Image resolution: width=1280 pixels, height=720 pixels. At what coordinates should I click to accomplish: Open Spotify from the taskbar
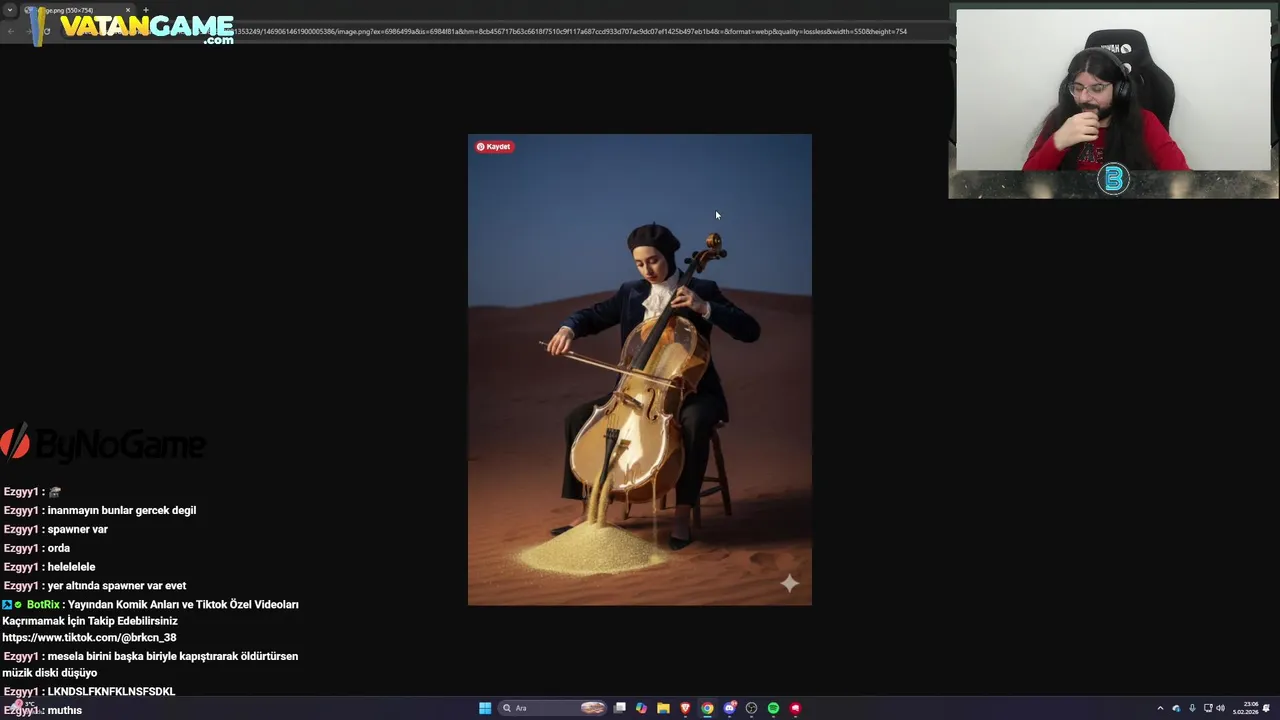(x=773, y=708)
